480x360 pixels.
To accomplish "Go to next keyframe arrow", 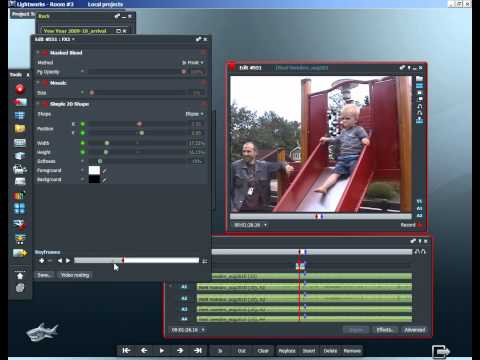I will pyautogui.click(x=68, y=261).
